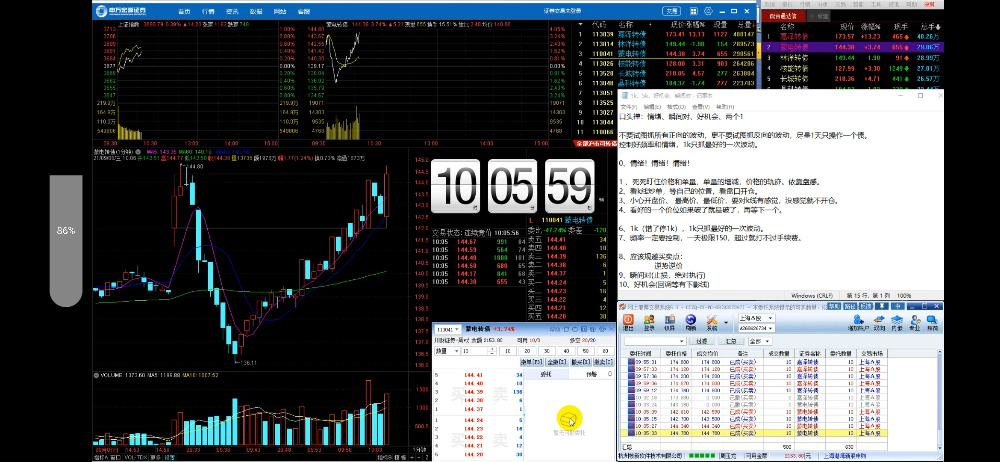Click the 汇总 button in trading window
The image size is (1000, 462).
(x=731, y=341)
